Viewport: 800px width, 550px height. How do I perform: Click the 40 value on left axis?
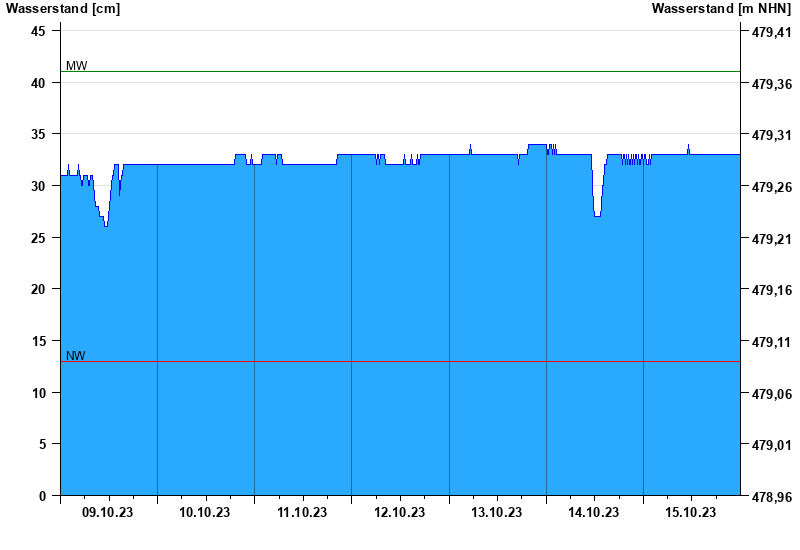click(38, 83)
